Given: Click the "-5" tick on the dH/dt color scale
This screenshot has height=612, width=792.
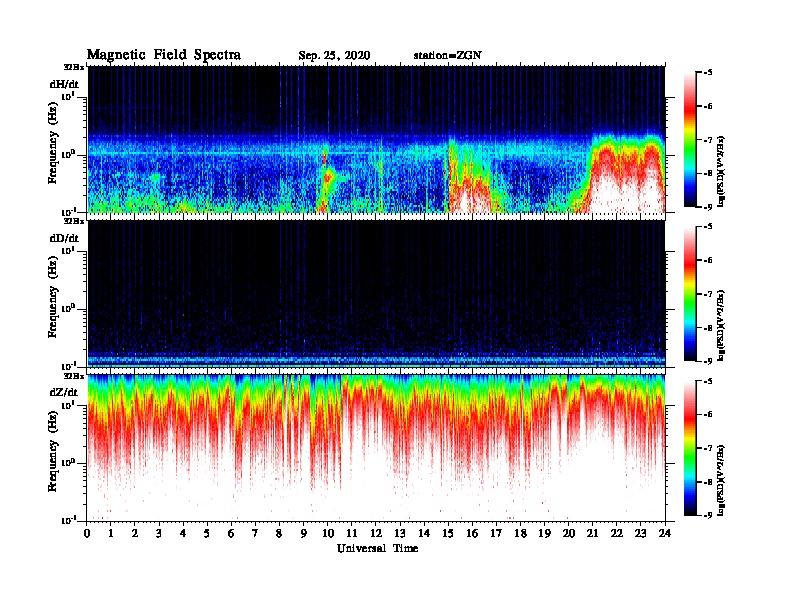Looking at the screenshot, I should tap(708, 73).
